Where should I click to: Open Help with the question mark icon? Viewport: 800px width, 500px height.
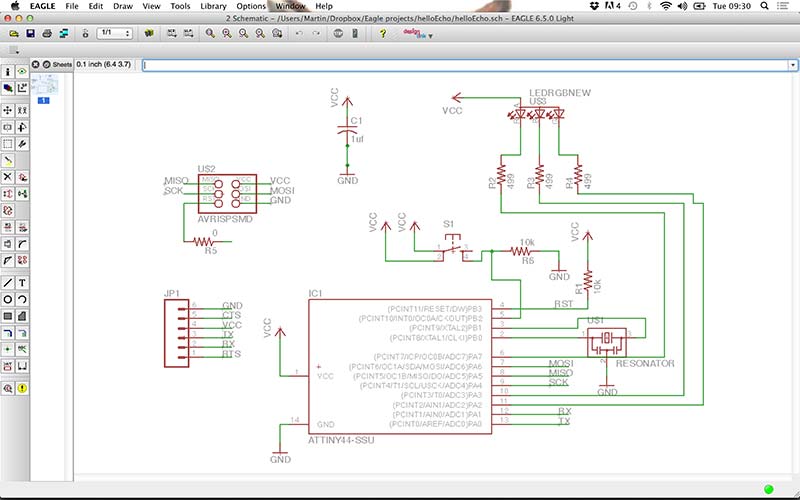pyautogui.click(x=383, y=34)
